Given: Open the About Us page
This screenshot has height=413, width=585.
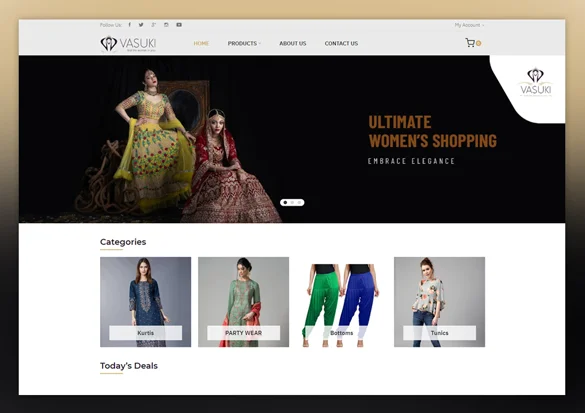Looking at the screenshot, I should (293, 43).
